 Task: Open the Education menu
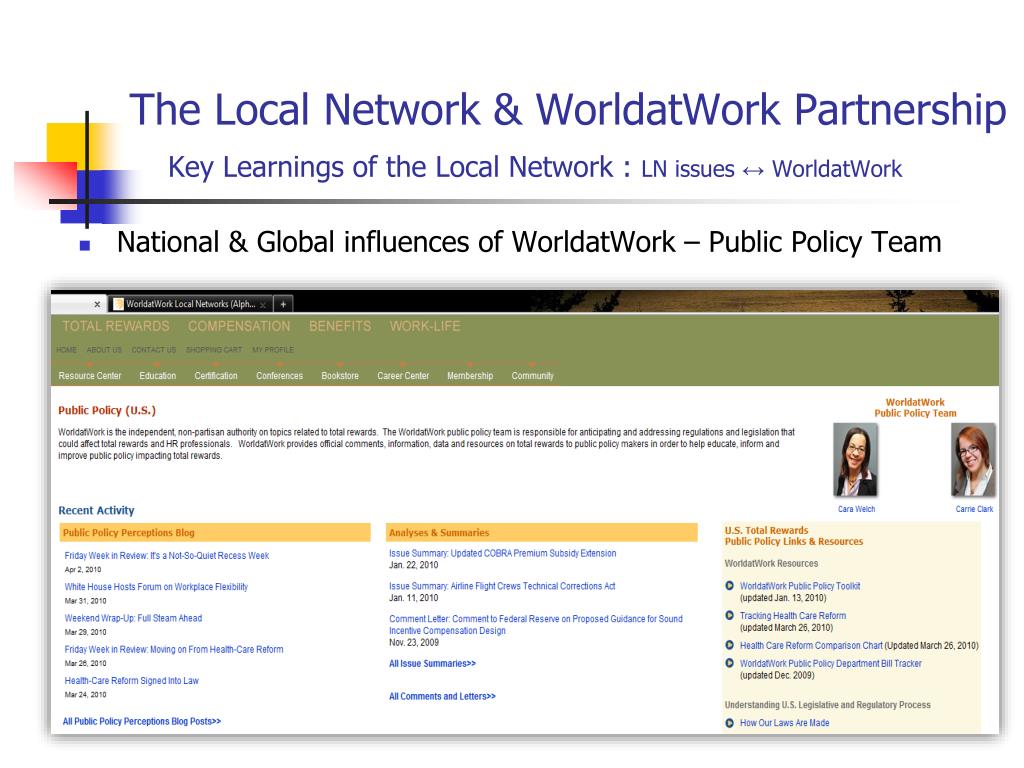pyautogui.click(x=157, y=376)
